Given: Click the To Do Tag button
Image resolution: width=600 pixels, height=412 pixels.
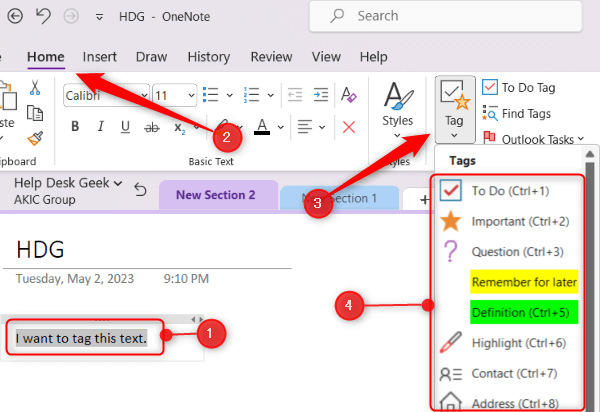Looking at the screenshot, I should [519, 88].
